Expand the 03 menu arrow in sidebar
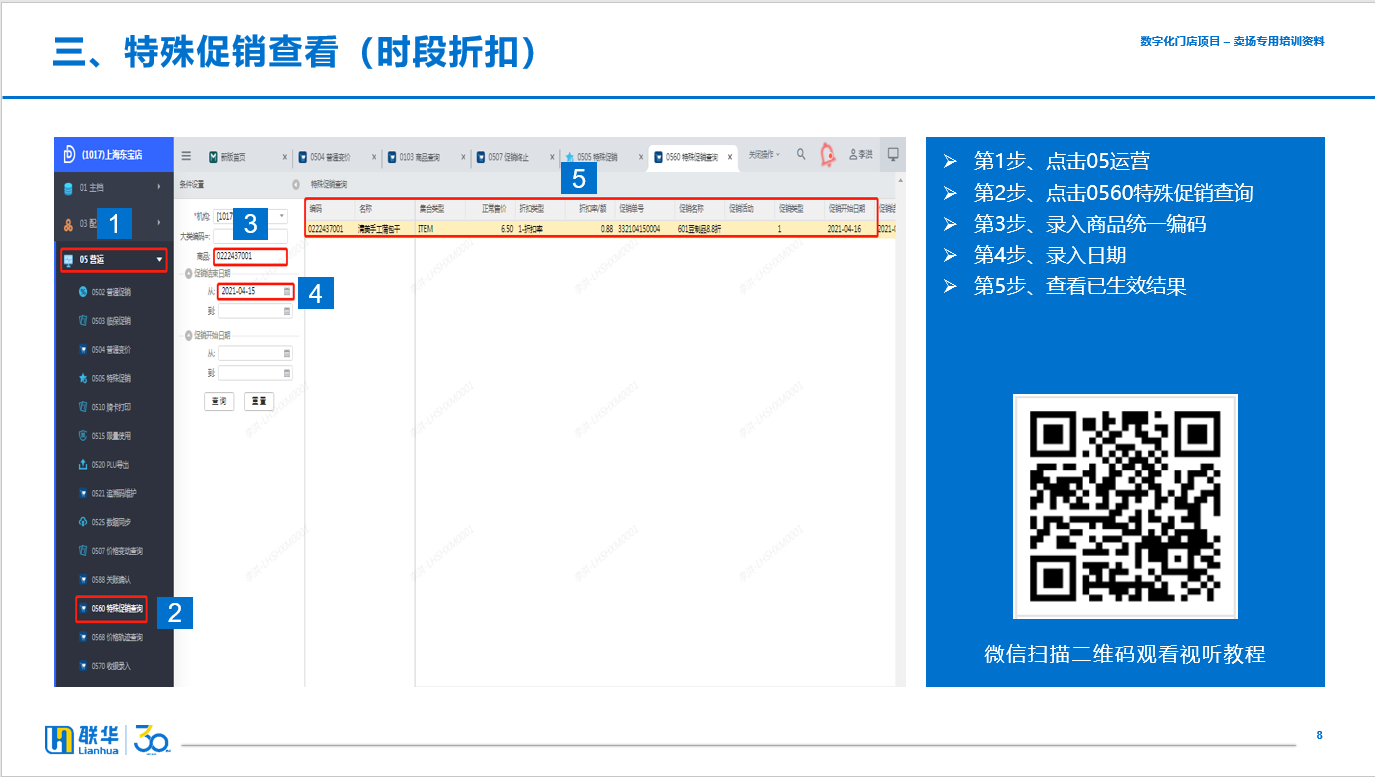The image size is (1375, 777). pyautogui.click(x=159, y=222)
